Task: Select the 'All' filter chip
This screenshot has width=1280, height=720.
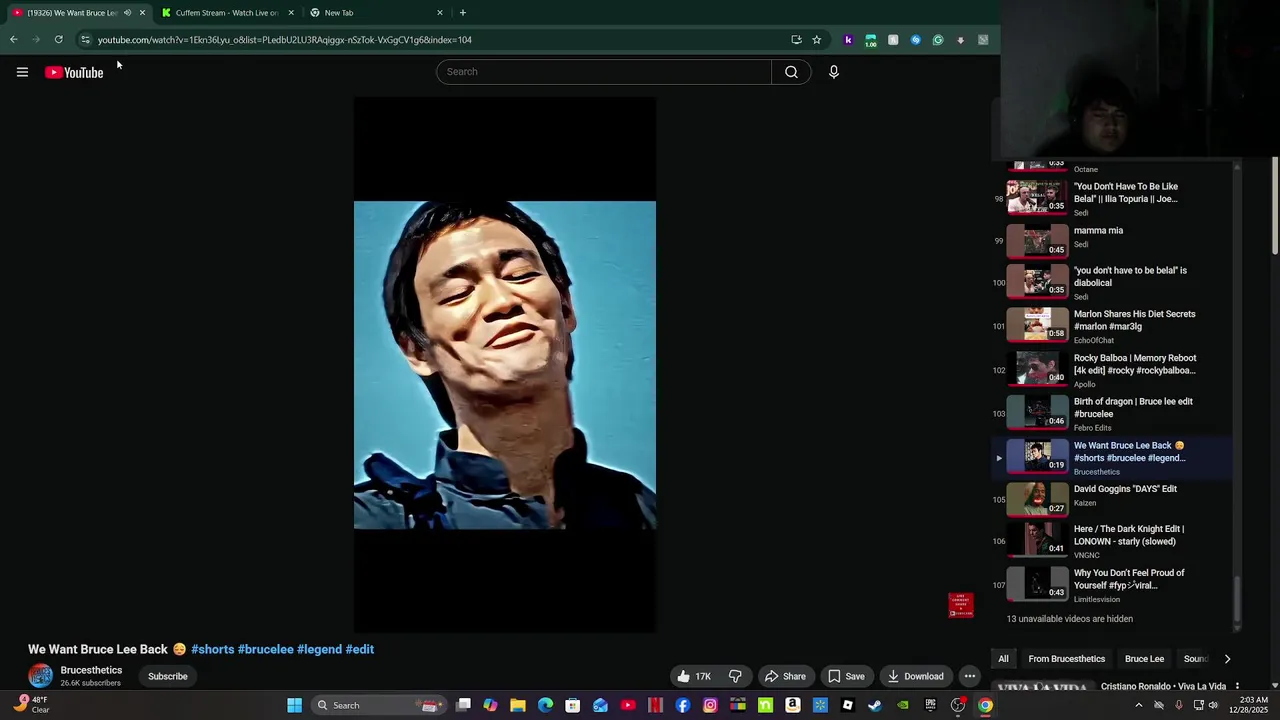Action: pyautogui.click(x=1003, y=659)
